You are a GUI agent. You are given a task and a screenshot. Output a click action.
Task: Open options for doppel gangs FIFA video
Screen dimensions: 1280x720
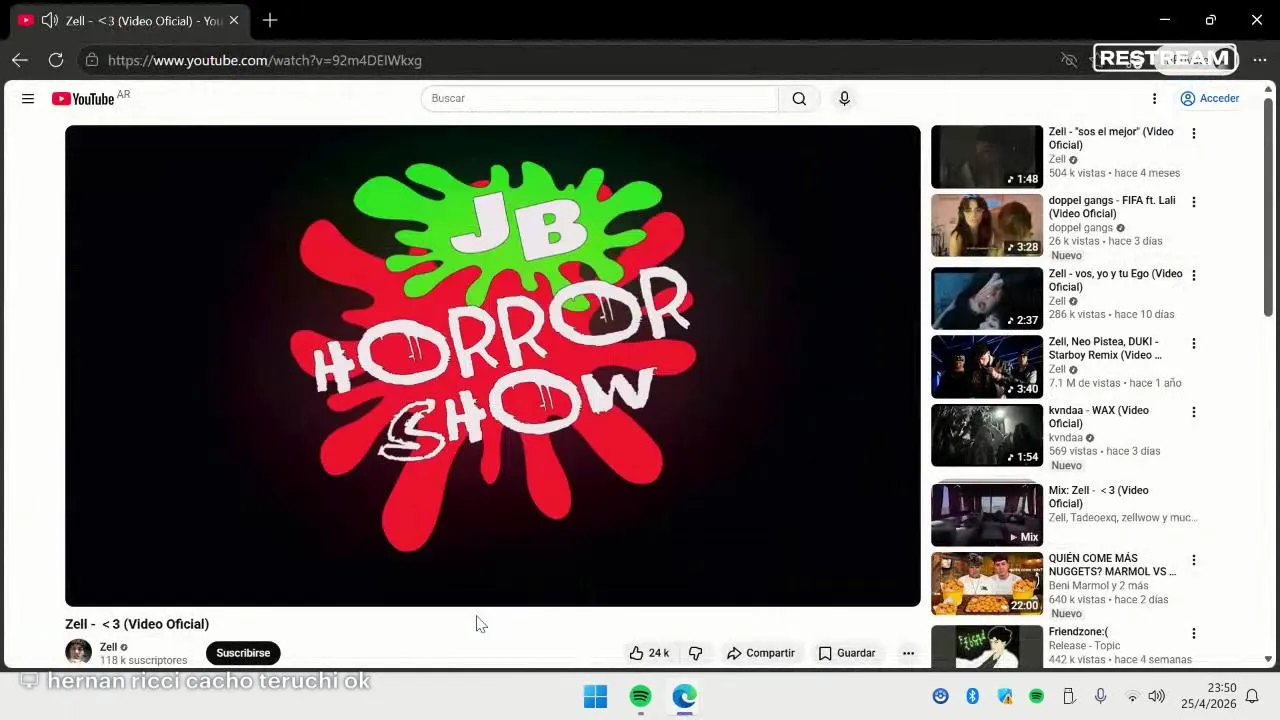pyautogui.click(x=1193, y=202)
